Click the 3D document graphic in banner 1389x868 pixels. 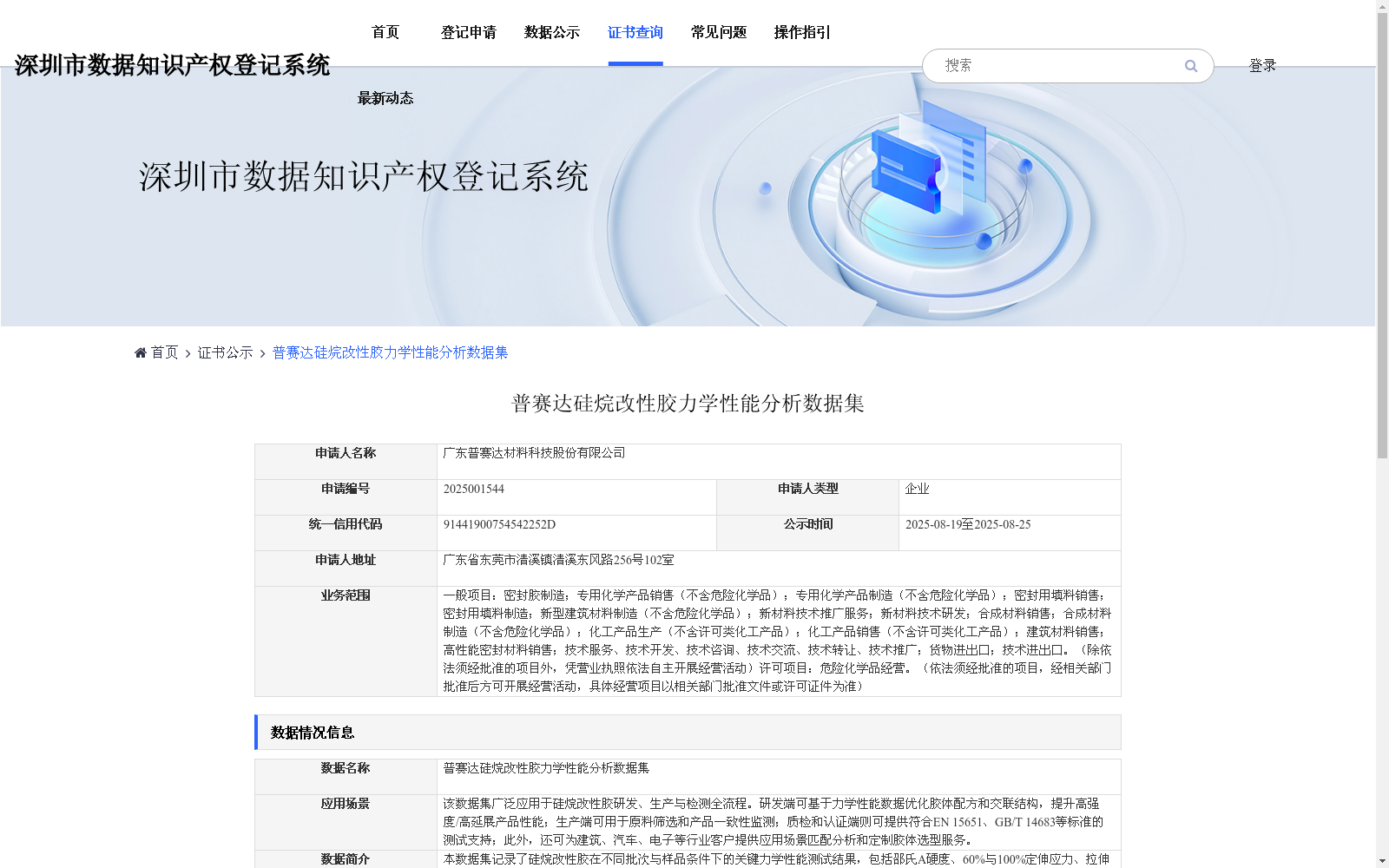pos(930,159)
